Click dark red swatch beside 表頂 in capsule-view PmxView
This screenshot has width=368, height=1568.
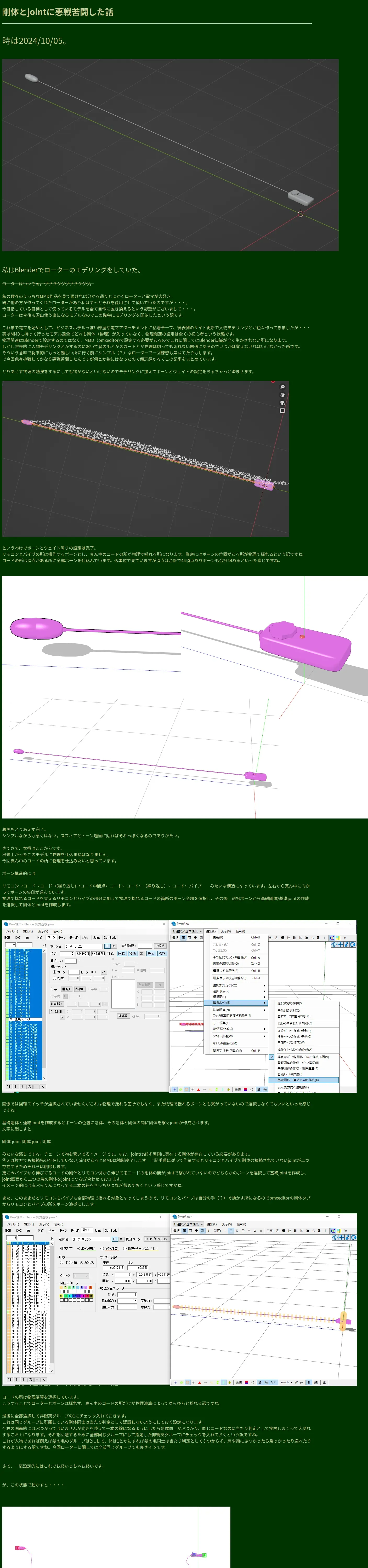246,1382
